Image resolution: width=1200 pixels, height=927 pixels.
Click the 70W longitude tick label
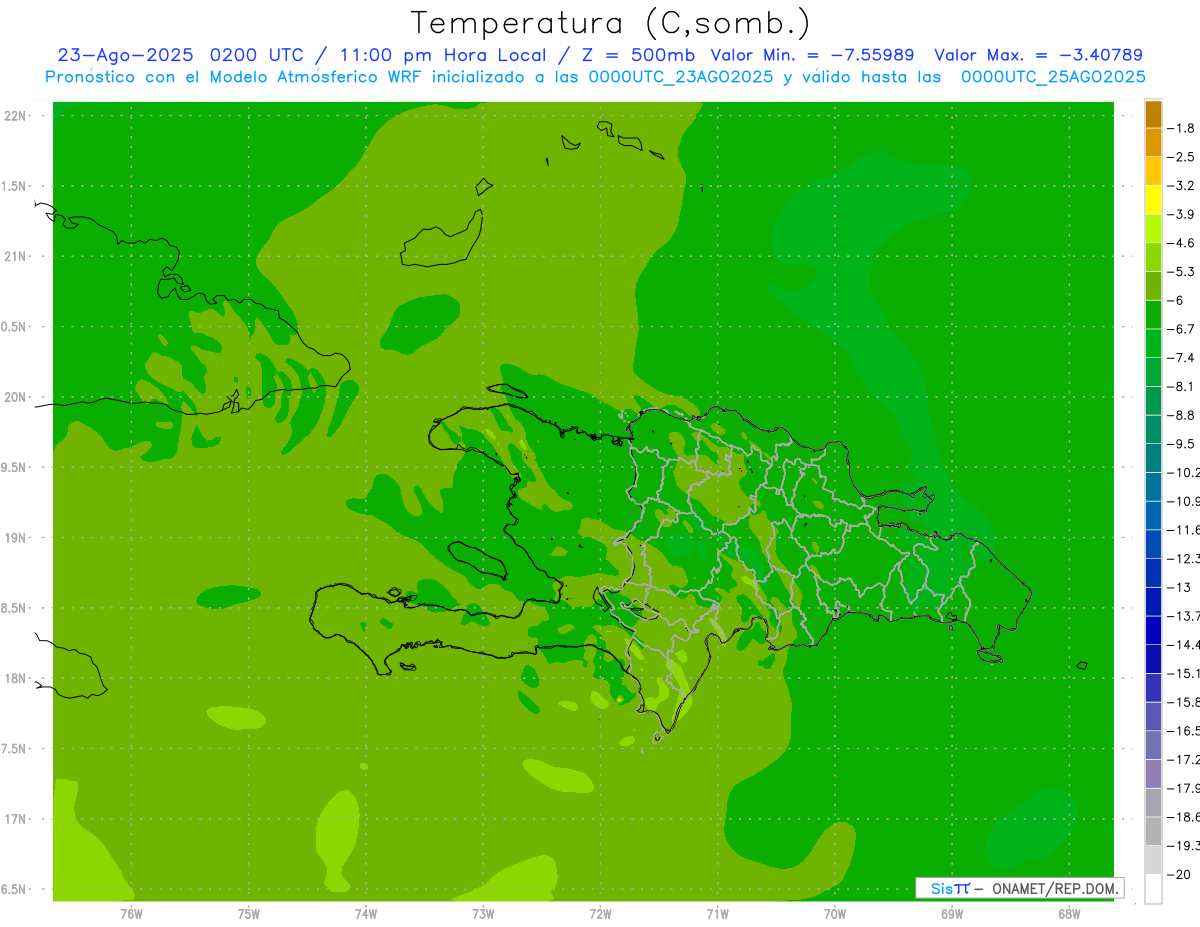pyautogui.click(x=834, y=914)
